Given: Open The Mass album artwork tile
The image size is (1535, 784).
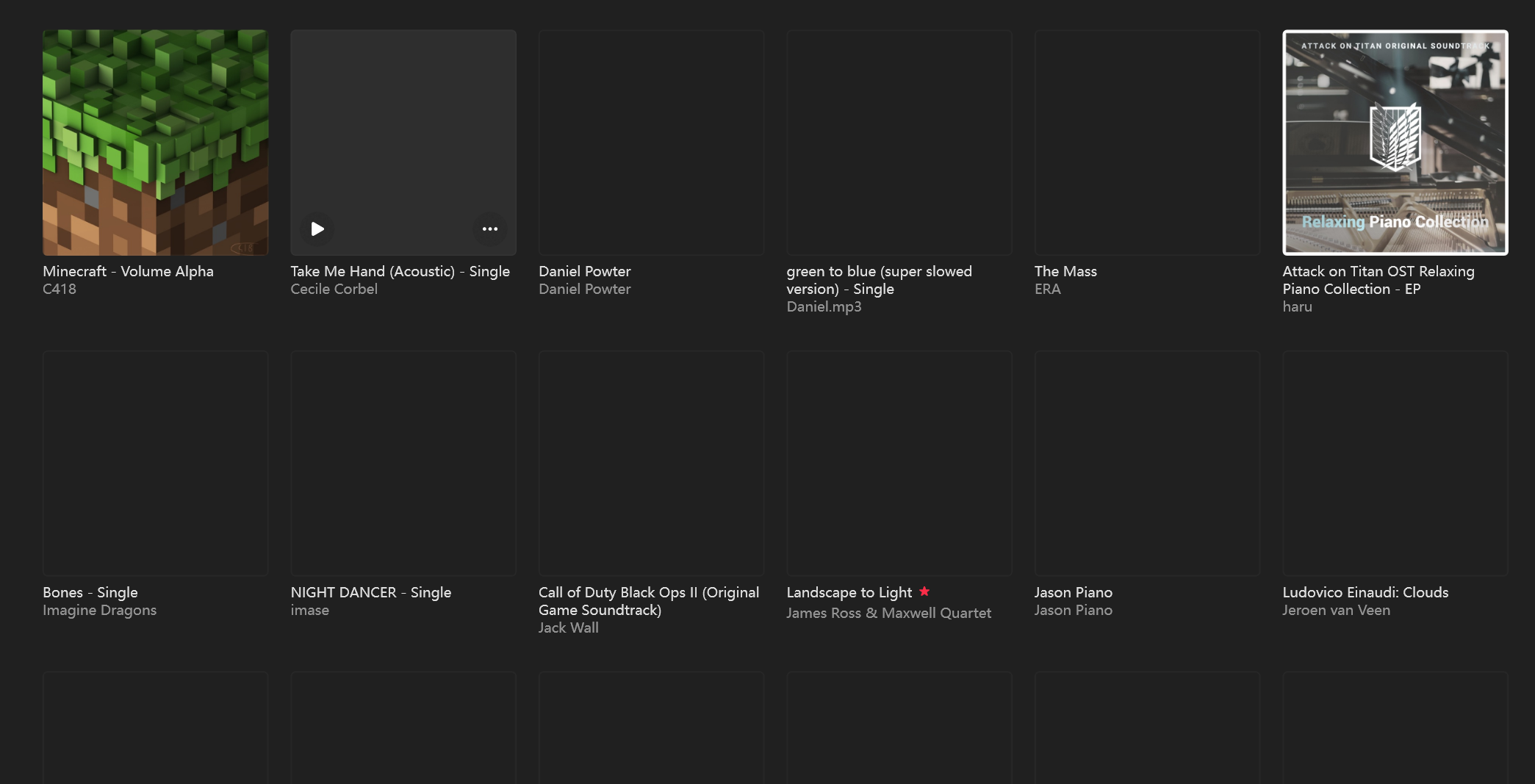Looking at the screenshot, I should (x=1147, y=143).
